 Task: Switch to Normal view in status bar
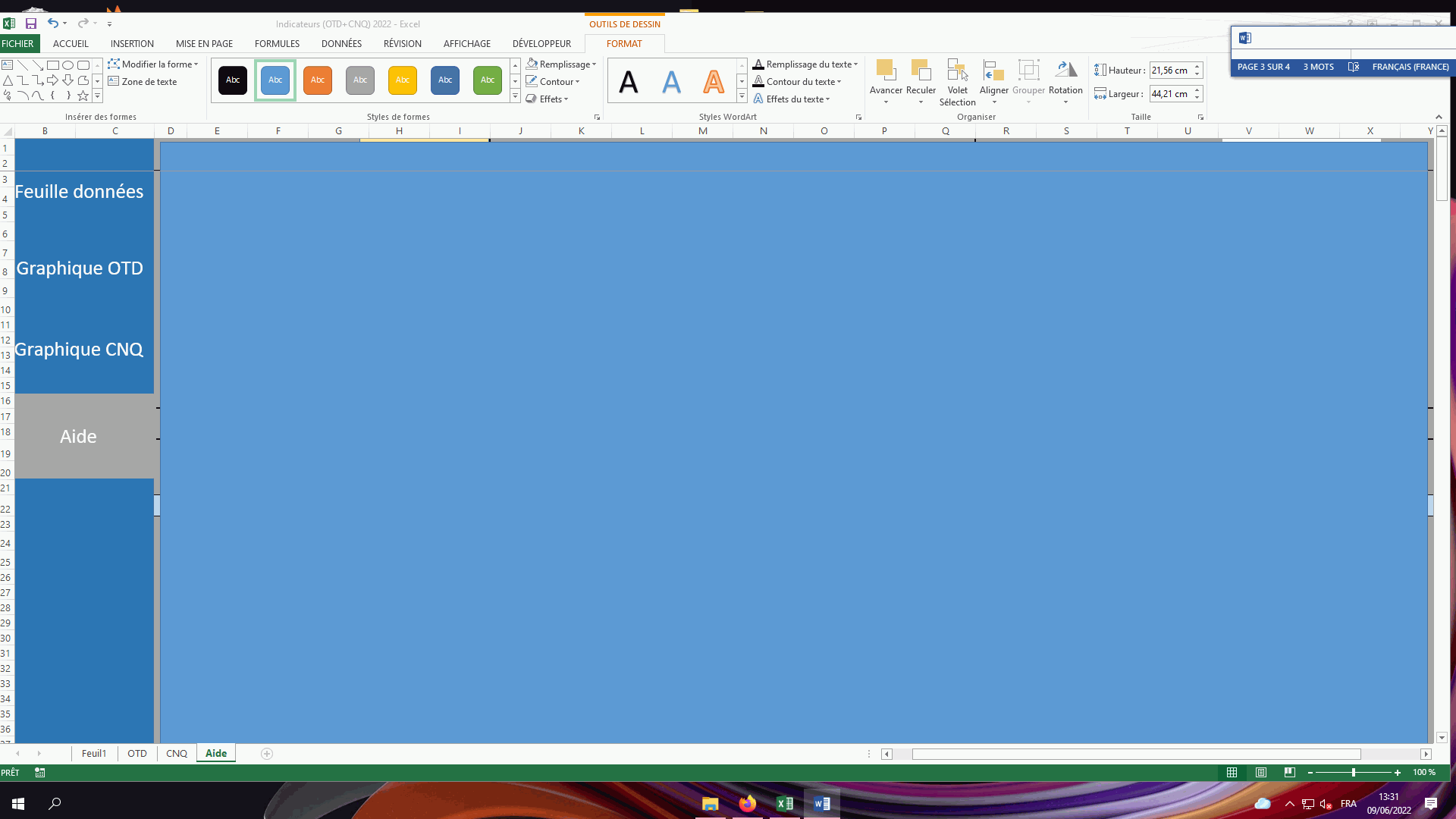click(x=1232, y=772)
